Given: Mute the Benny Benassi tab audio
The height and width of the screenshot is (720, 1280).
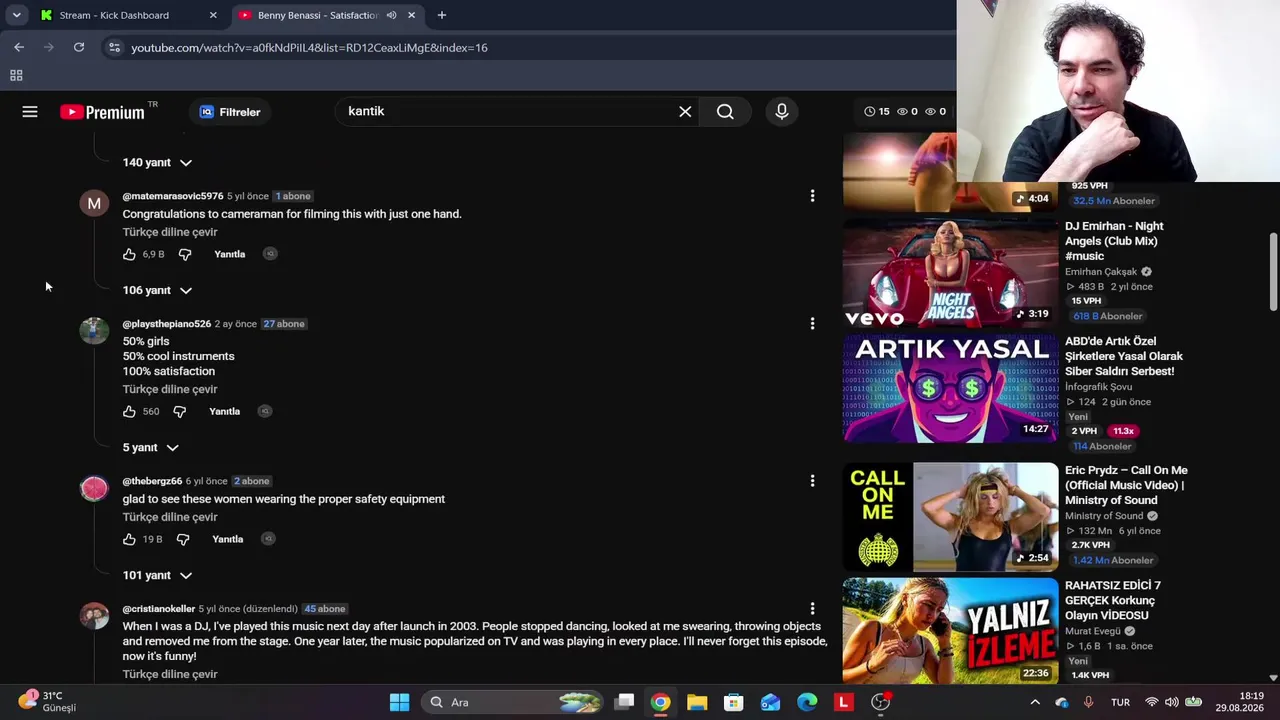Looking at the screenshot, I should [391, 15].
